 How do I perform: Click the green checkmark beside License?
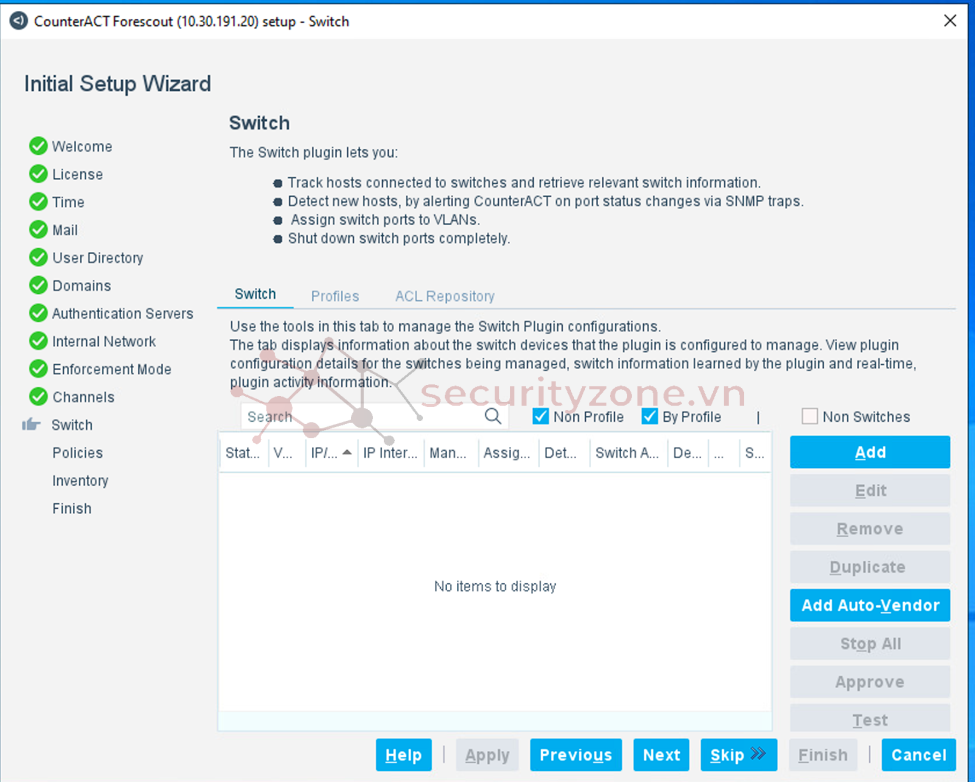pos(38,174)
